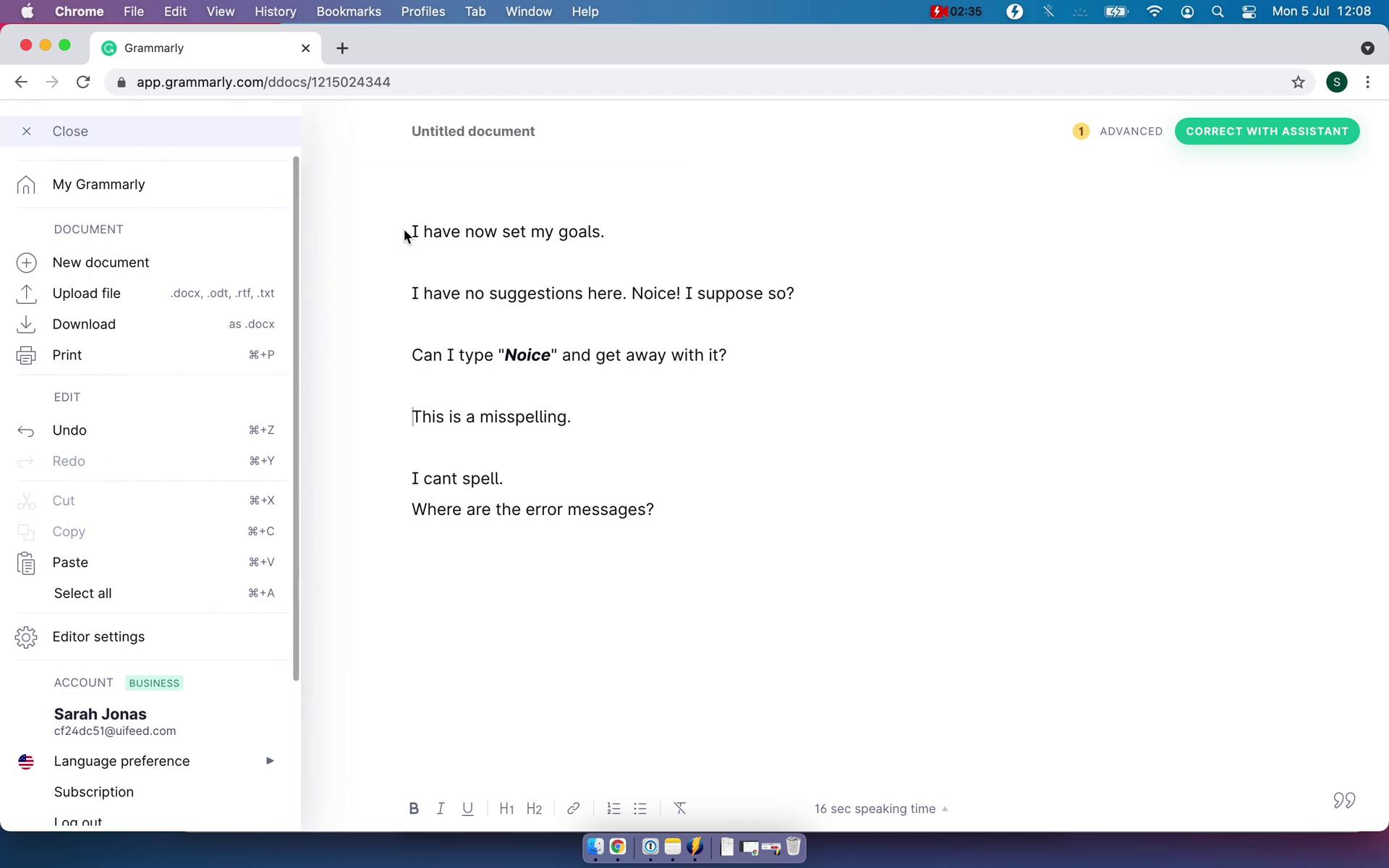Toggle the Redo action
The image size is (1389, 868).
68,461
